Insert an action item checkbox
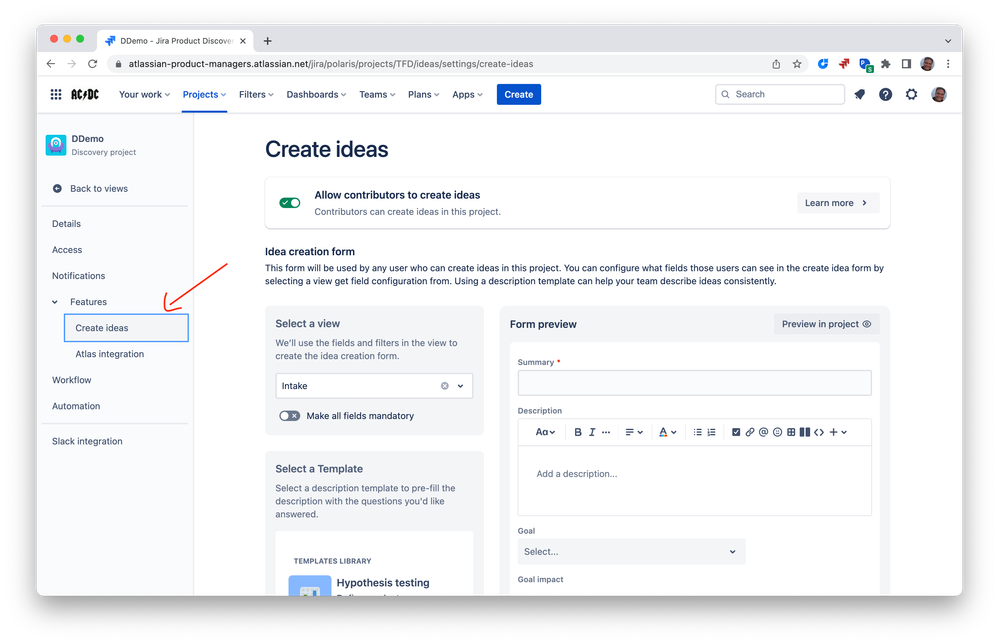 click(x=736, y=432)
